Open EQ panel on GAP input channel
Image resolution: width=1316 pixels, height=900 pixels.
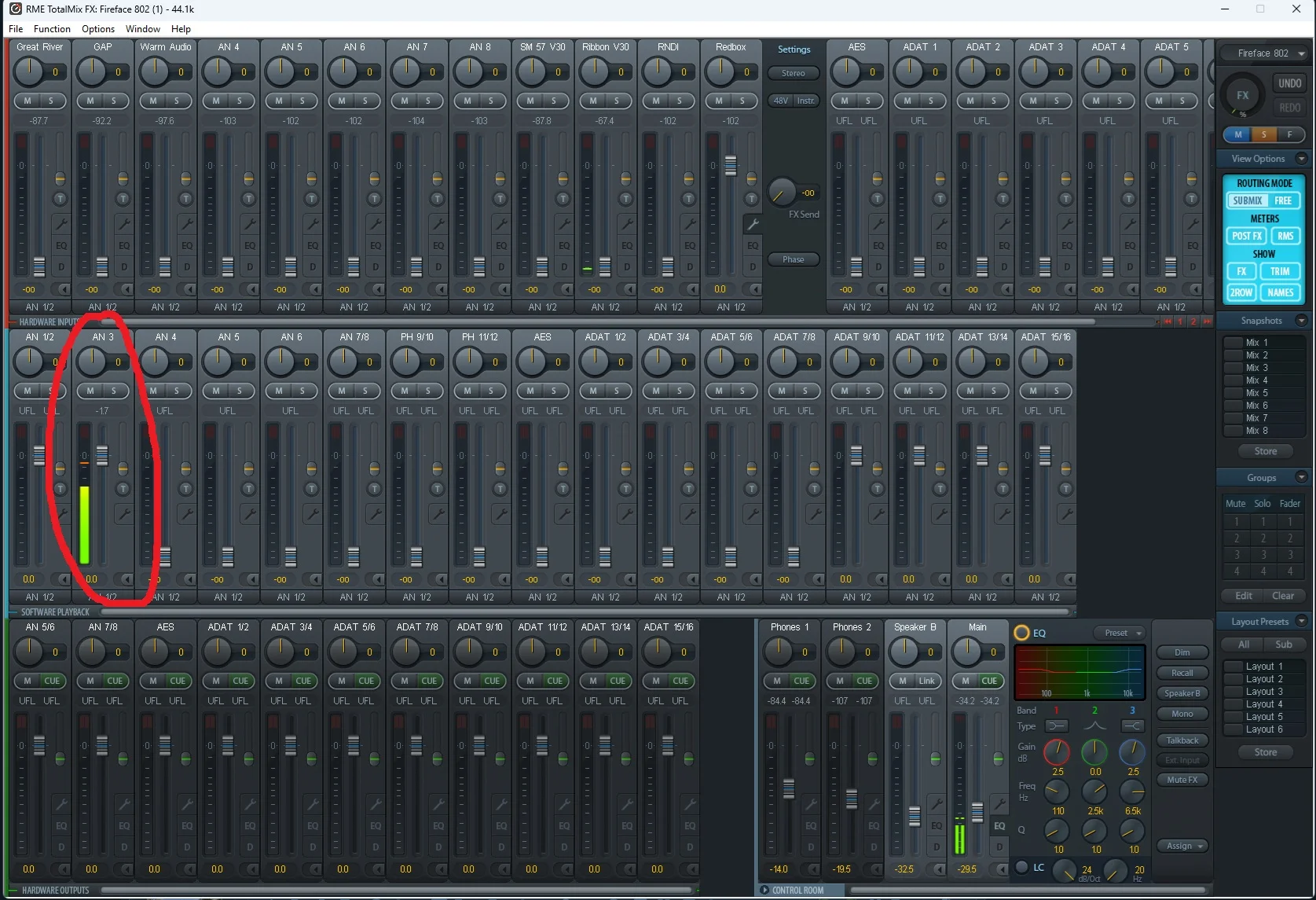pyautogui.click(x=124, y=245)
